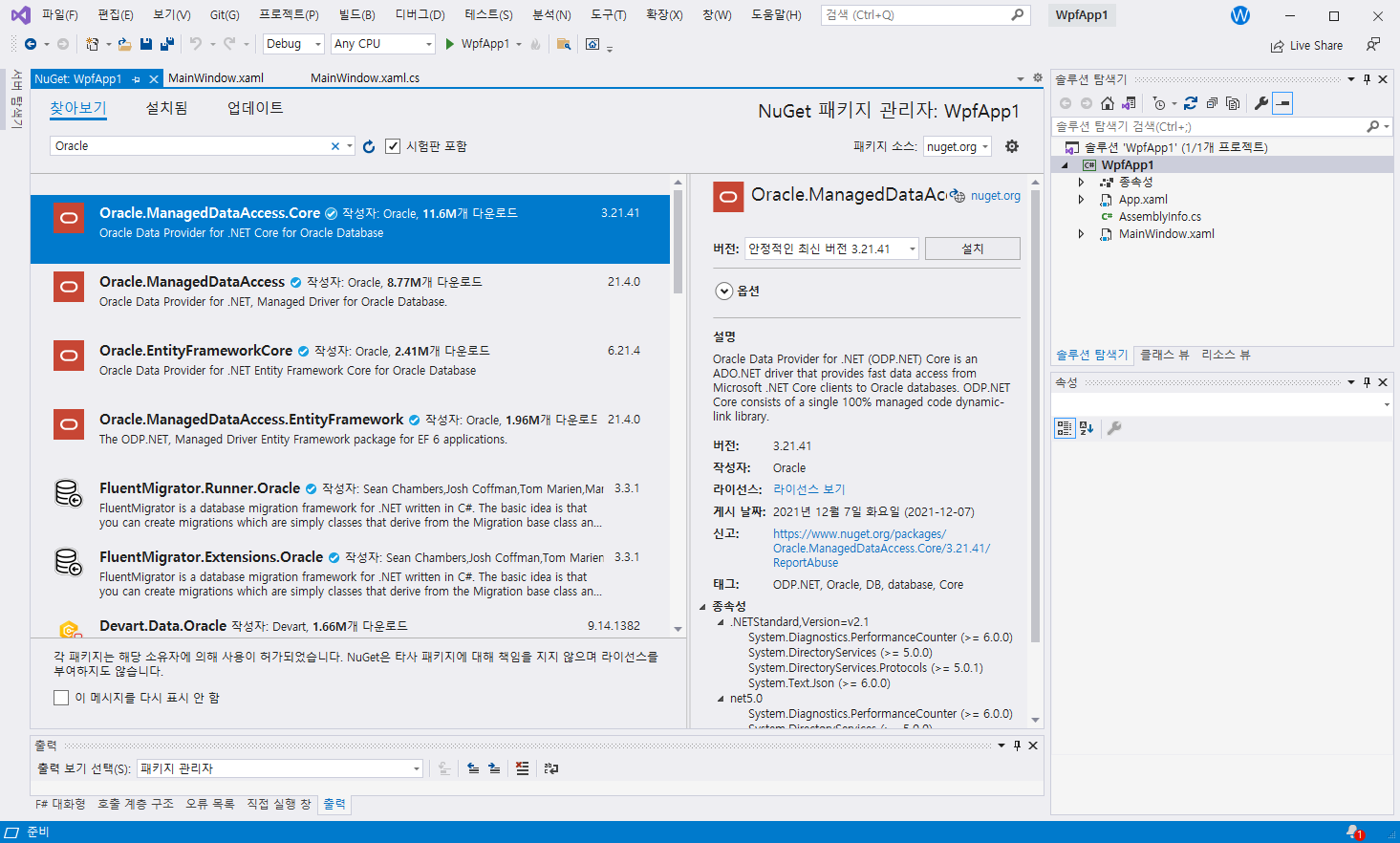Click the 검색 (Ctrl+Q) quick launch box
Image resolution: width=1400 pixels, height=843 pixels.
pyautogui.click(x=924, y=15)
